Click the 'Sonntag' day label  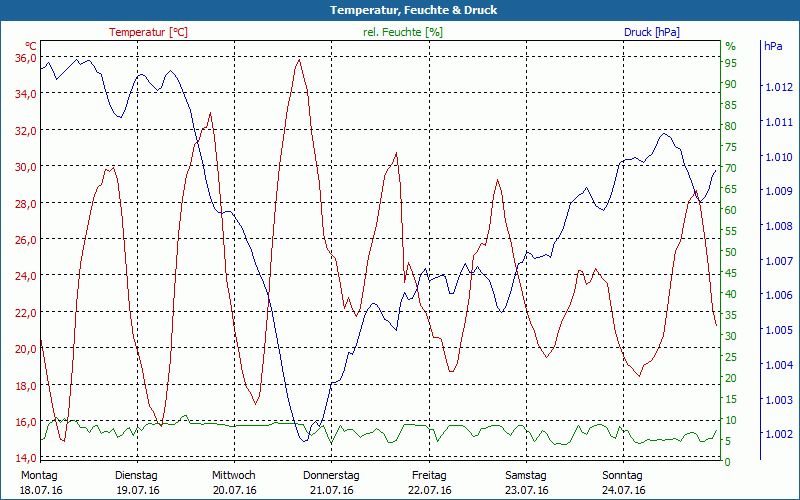pos(623,475)
